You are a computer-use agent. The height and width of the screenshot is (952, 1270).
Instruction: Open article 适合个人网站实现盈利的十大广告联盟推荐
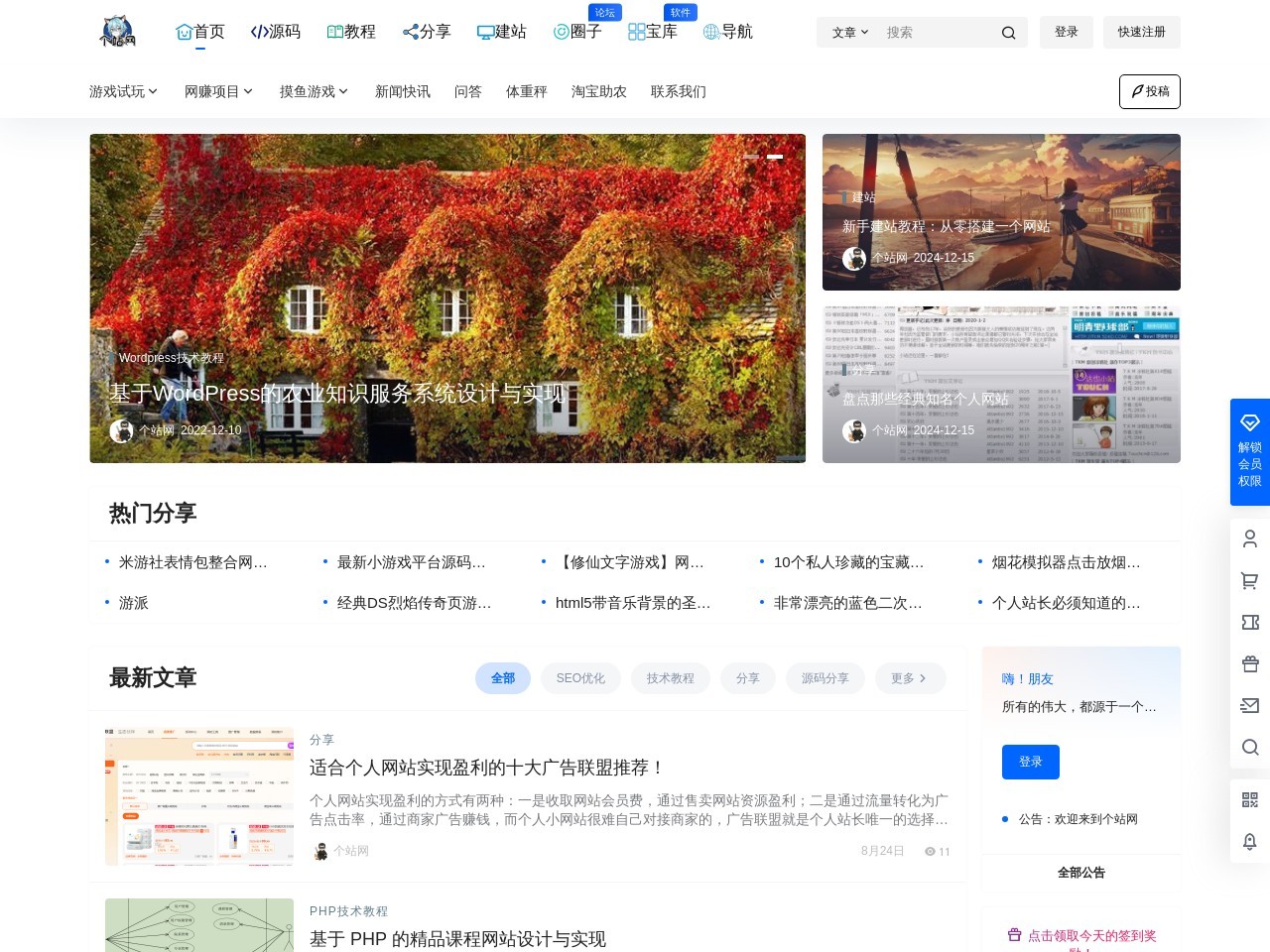pos(487,768)
